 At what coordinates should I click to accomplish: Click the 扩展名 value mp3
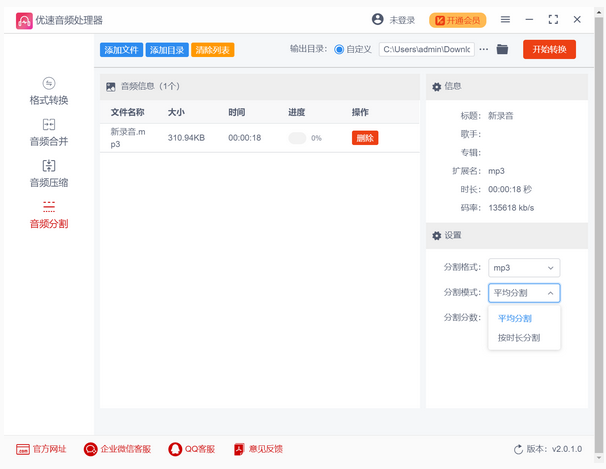(x=496, y=171)
